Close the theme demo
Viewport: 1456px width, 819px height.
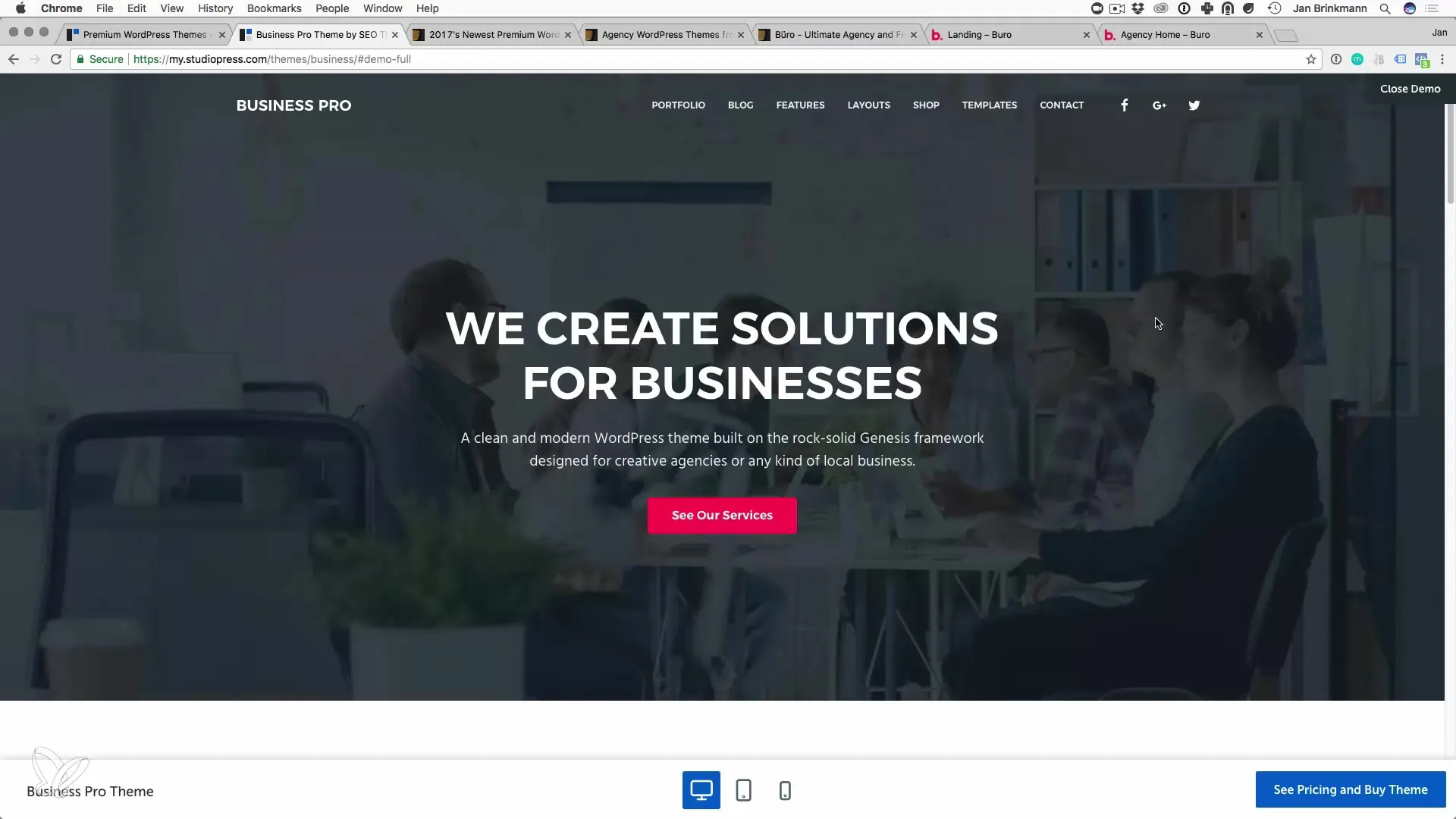coord(1410,89)
